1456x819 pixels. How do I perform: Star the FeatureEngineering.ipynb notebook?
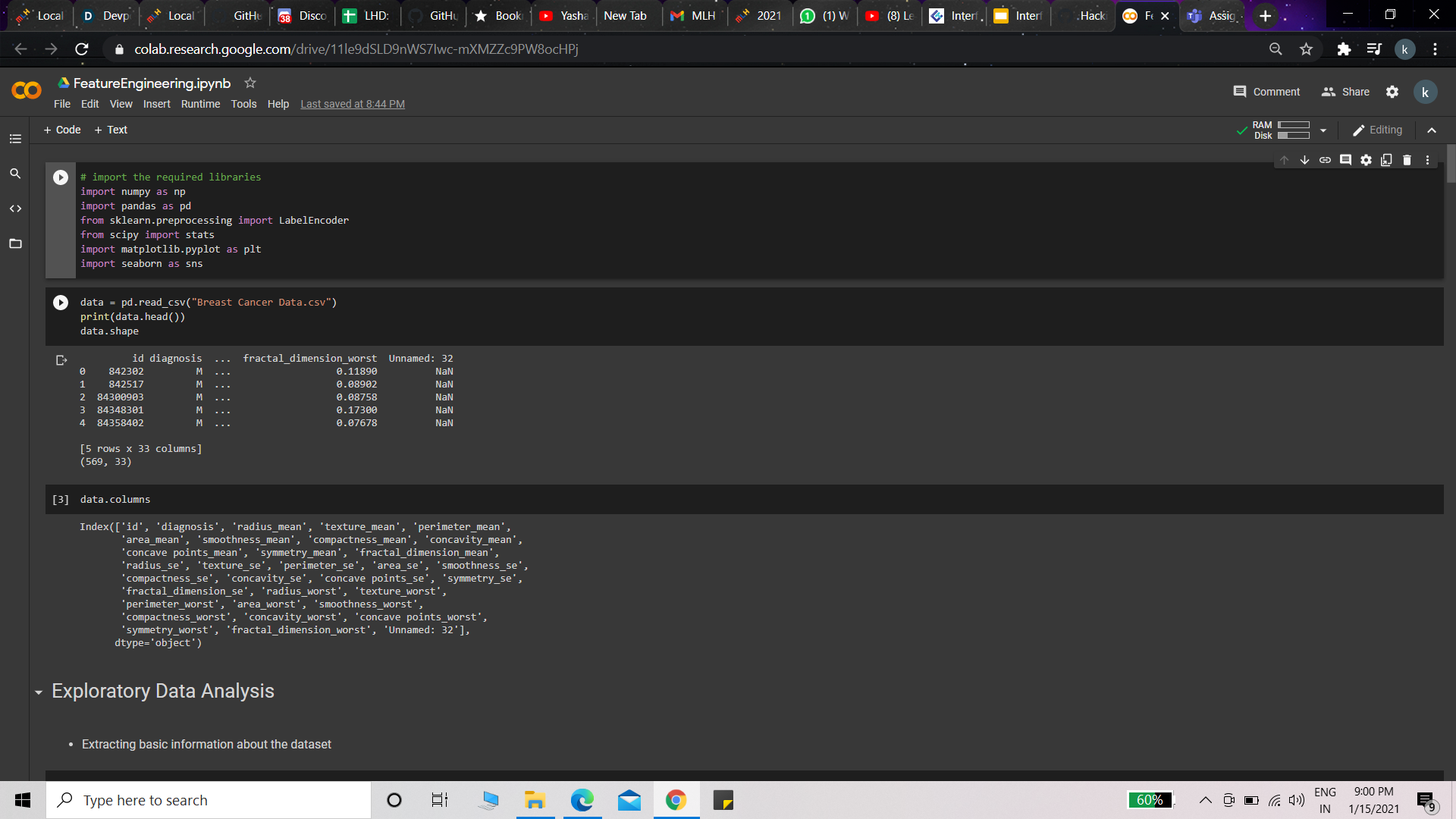click(x=250, y=83)
